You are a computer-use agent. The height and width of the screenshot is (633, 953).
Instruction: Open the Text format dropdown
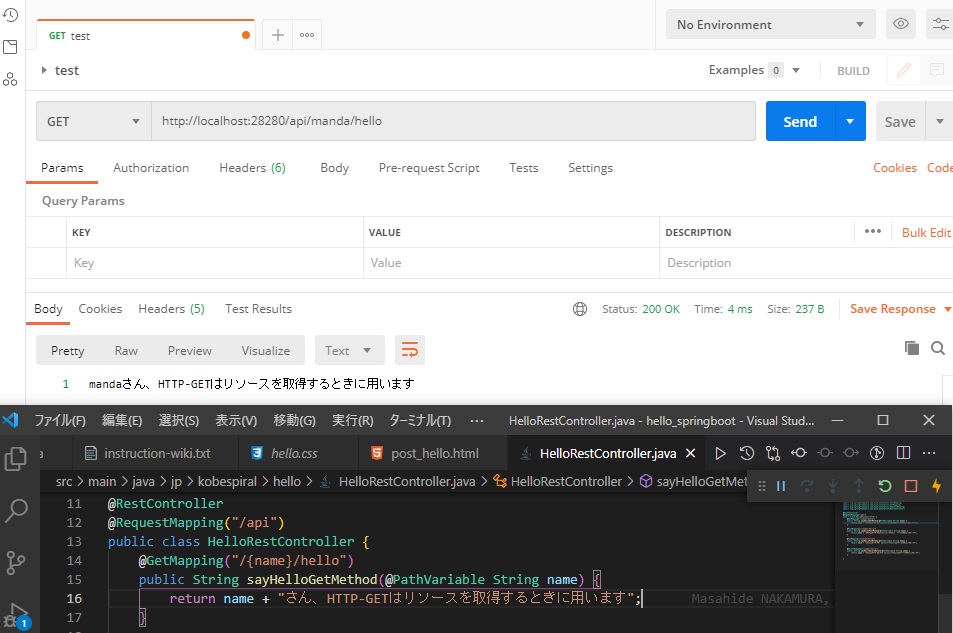(x=349, y=350)
